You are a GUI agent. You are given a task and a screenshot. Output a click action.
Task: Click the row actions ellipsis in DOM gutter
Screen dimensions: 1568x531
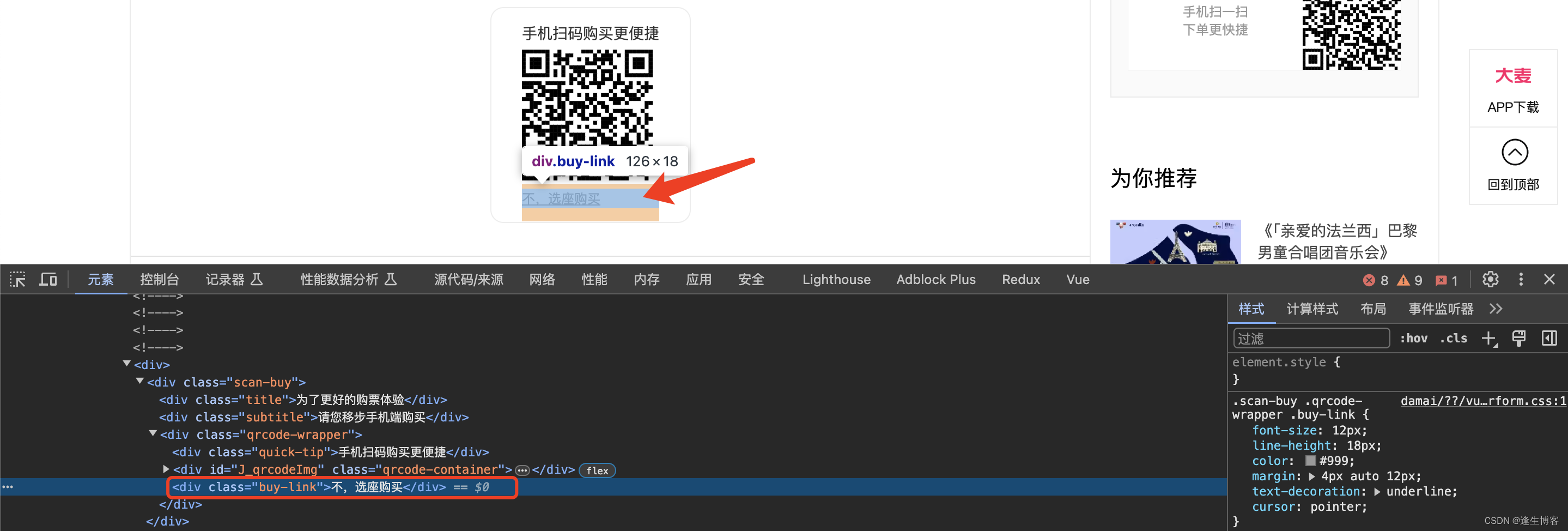(7, 487)
